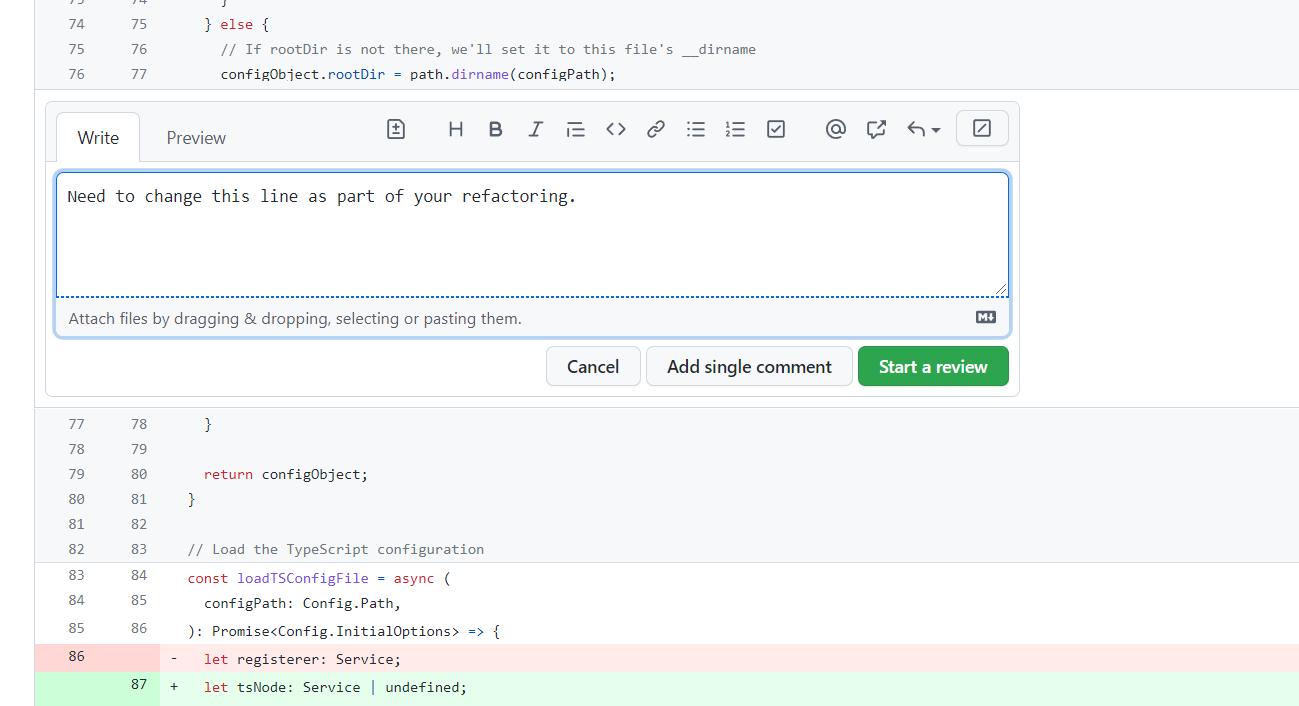This screenshot has height=706, width=1299.
Task: Click inside the comment text area
Action: [531, 240]
